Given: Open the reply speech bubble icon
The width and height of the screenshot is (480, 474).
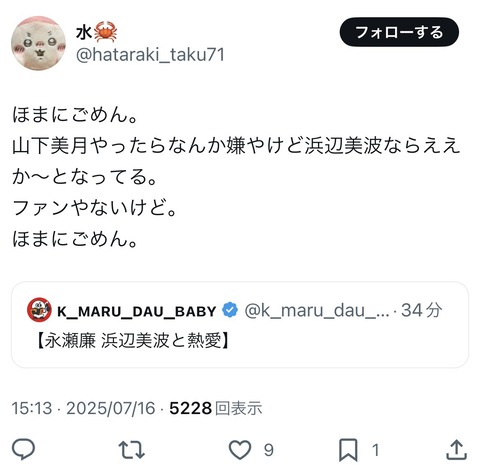Looking at the screenshot, I should [x=23, y=449].
